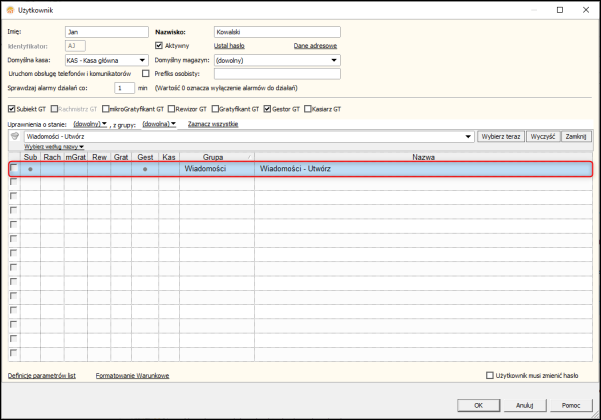Click the Sub column header
Viewport: 601px width, 420px height.
(30, 157)
